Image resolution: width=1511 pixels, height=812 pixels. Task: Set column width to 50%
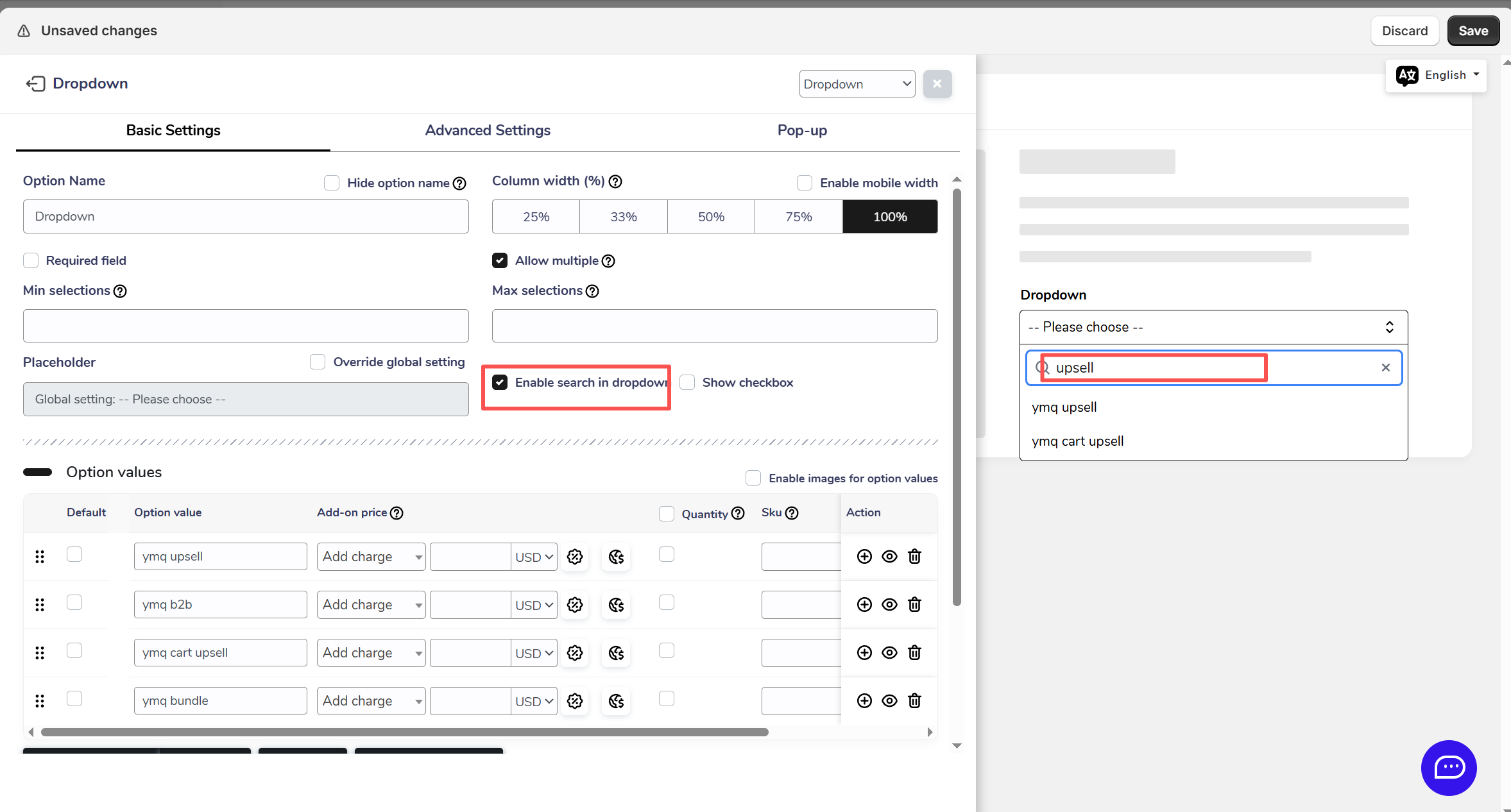pyautogui.click(x=711, y=217)
